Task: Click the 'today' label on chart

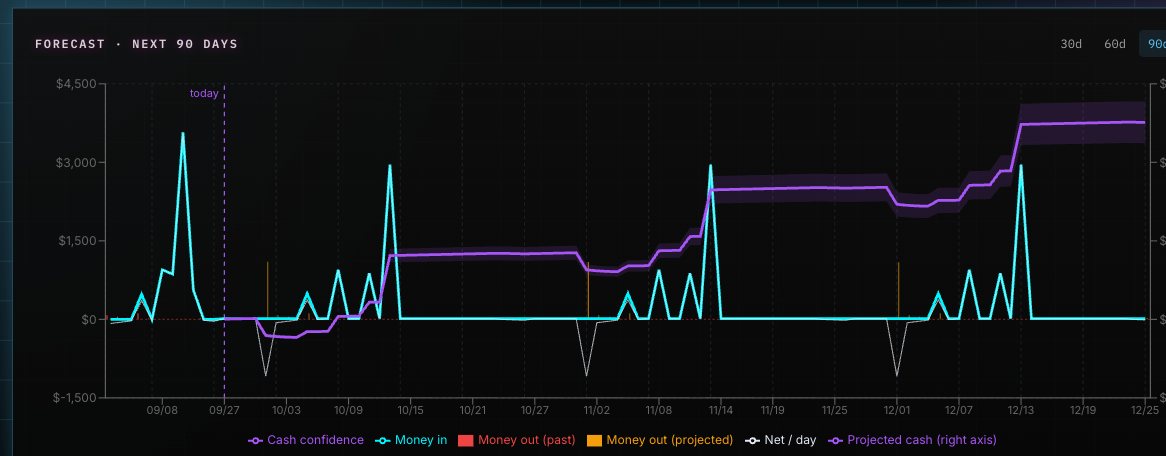Action: point(204,94)
